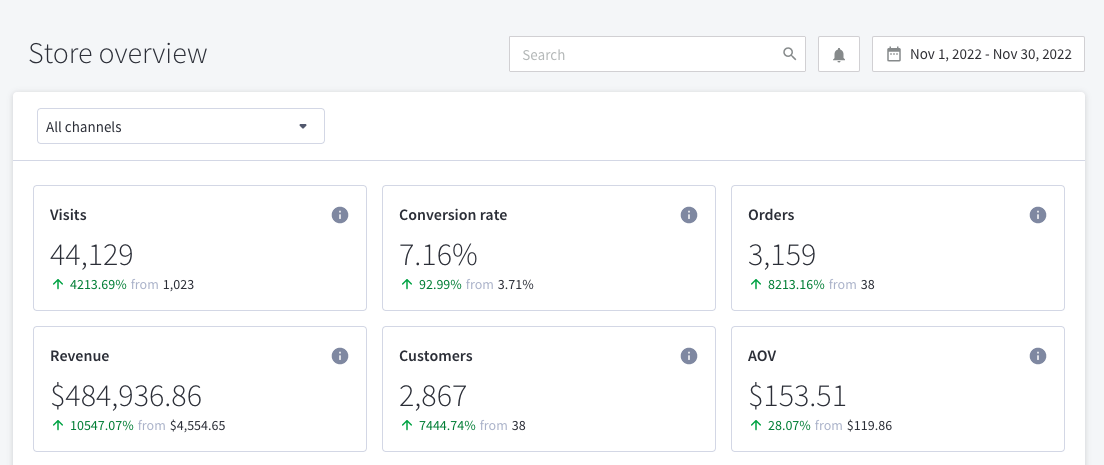Click the calendar icon in date picker
This screenshot has width=1104, height=465.
pyautogui.click(x=894, y=54)
